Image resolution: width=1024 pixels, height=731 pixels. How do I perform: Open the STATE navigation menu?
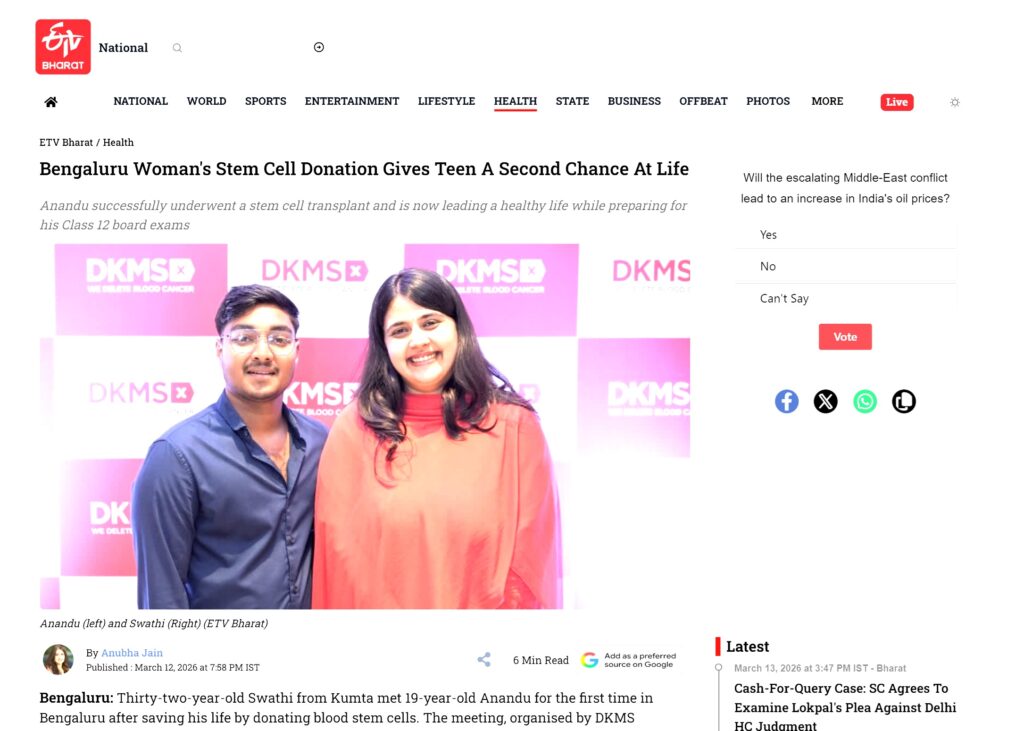pos(572,101)
